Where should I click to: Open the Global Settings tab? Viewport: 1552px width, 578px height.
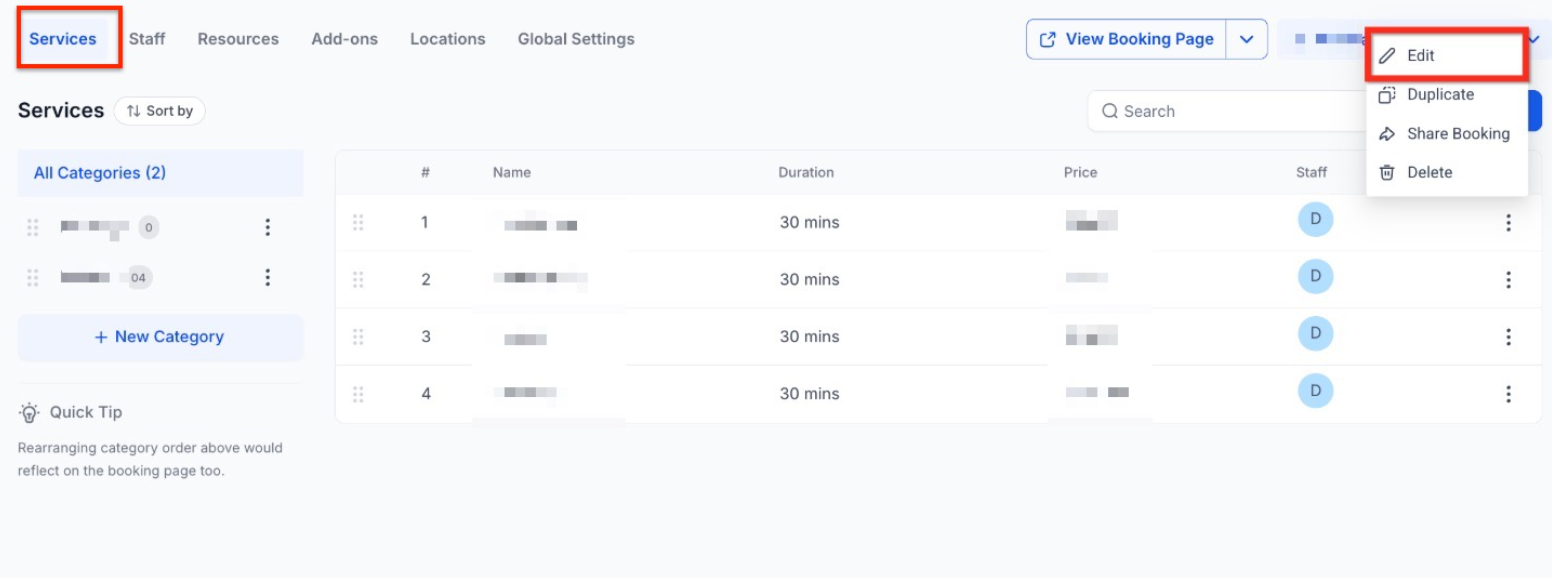(x=576, y=39)
